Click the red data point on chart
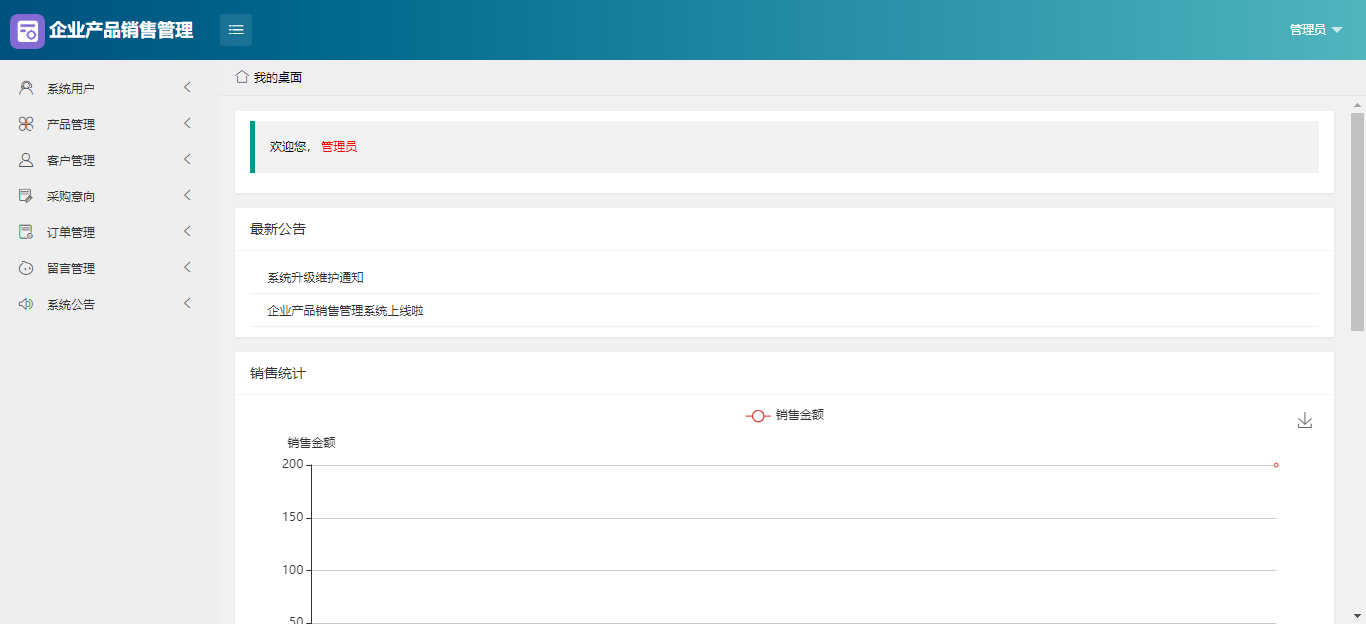The height and width of the screenshot is (624, 1366). pyautogui.click(x=1276, y=465)
